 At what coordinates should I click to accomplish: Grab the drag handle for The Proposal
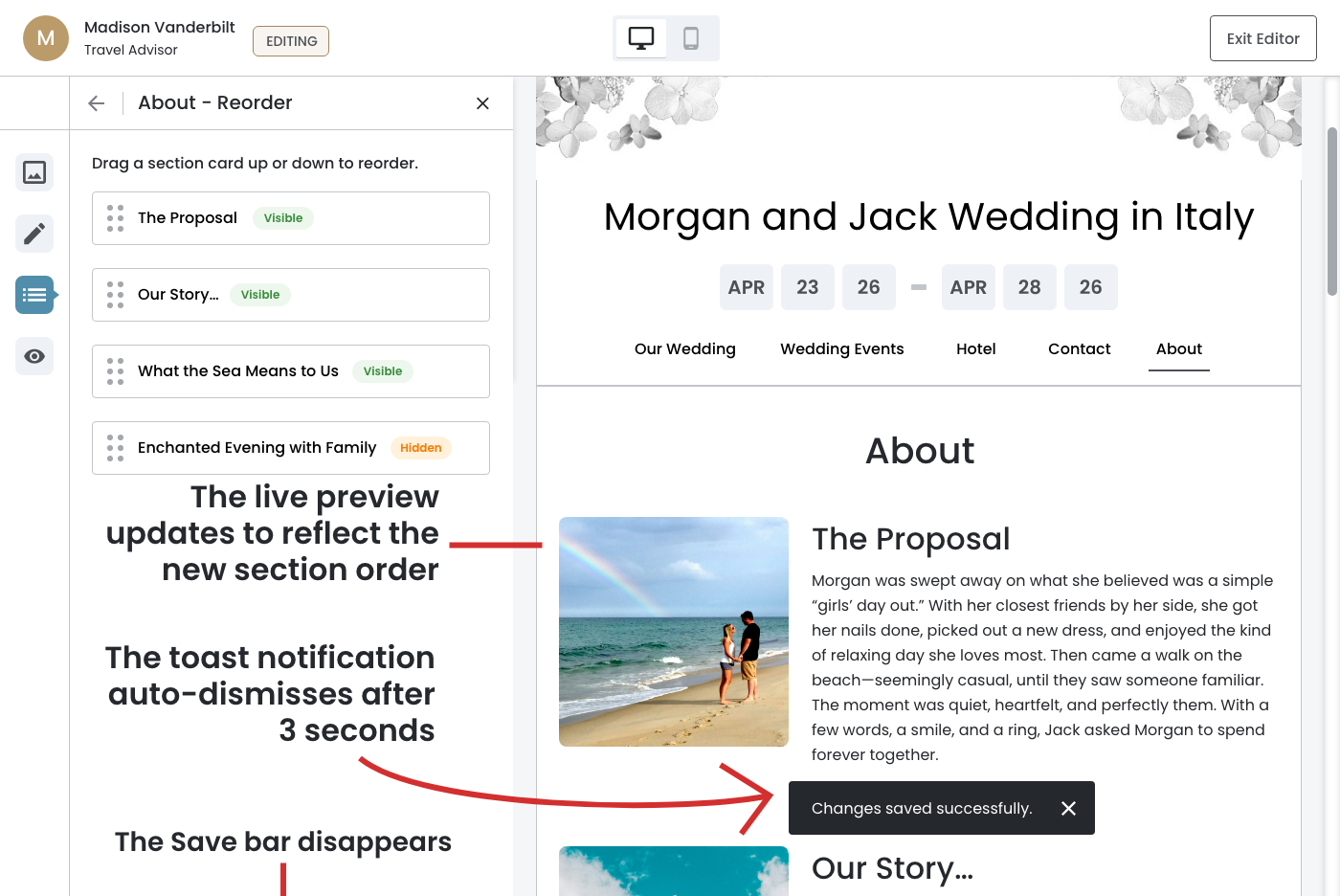116,218
